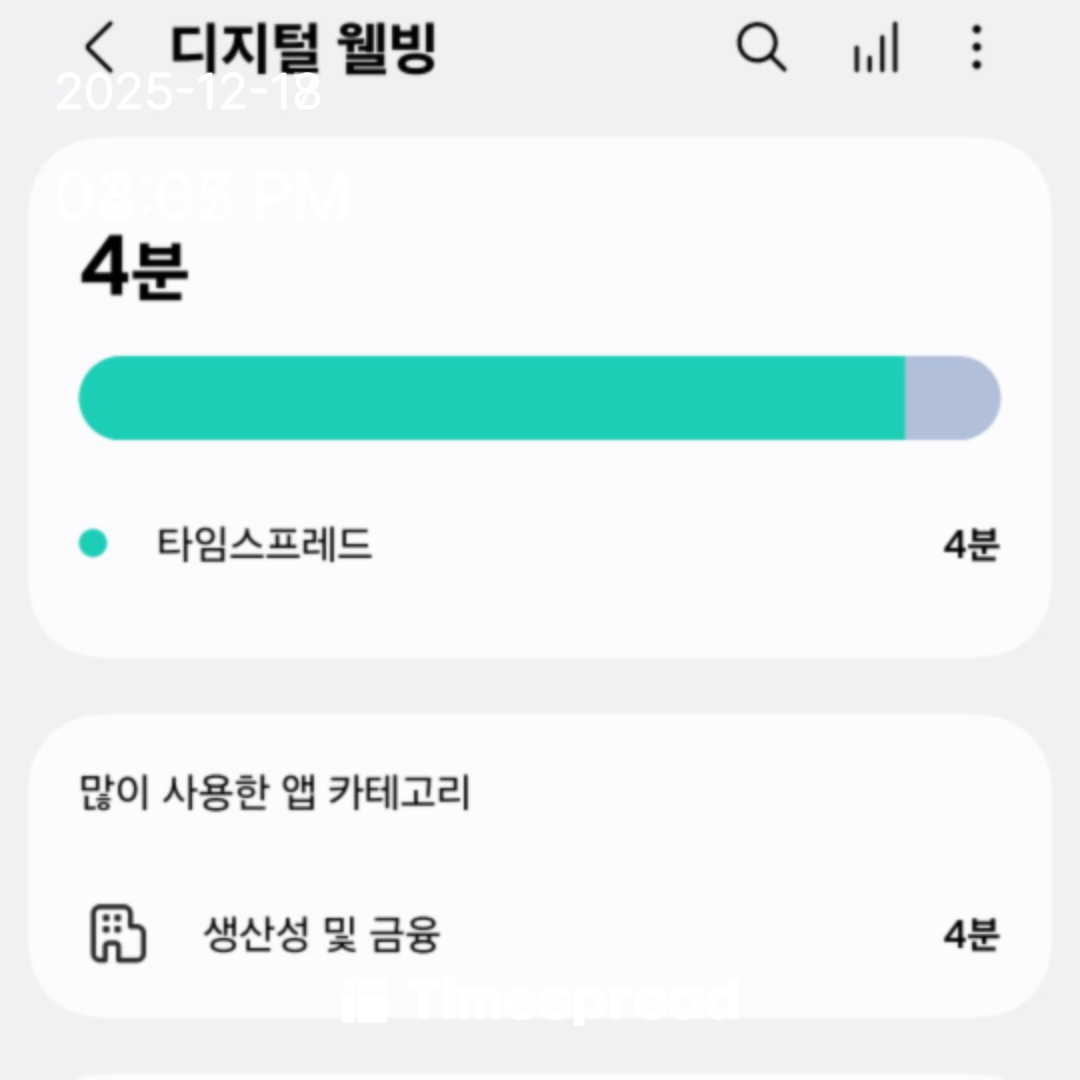This screenshot has height=1080, width=1080.
Task: Tap the large 4분 total screen time
Action: 134,270
